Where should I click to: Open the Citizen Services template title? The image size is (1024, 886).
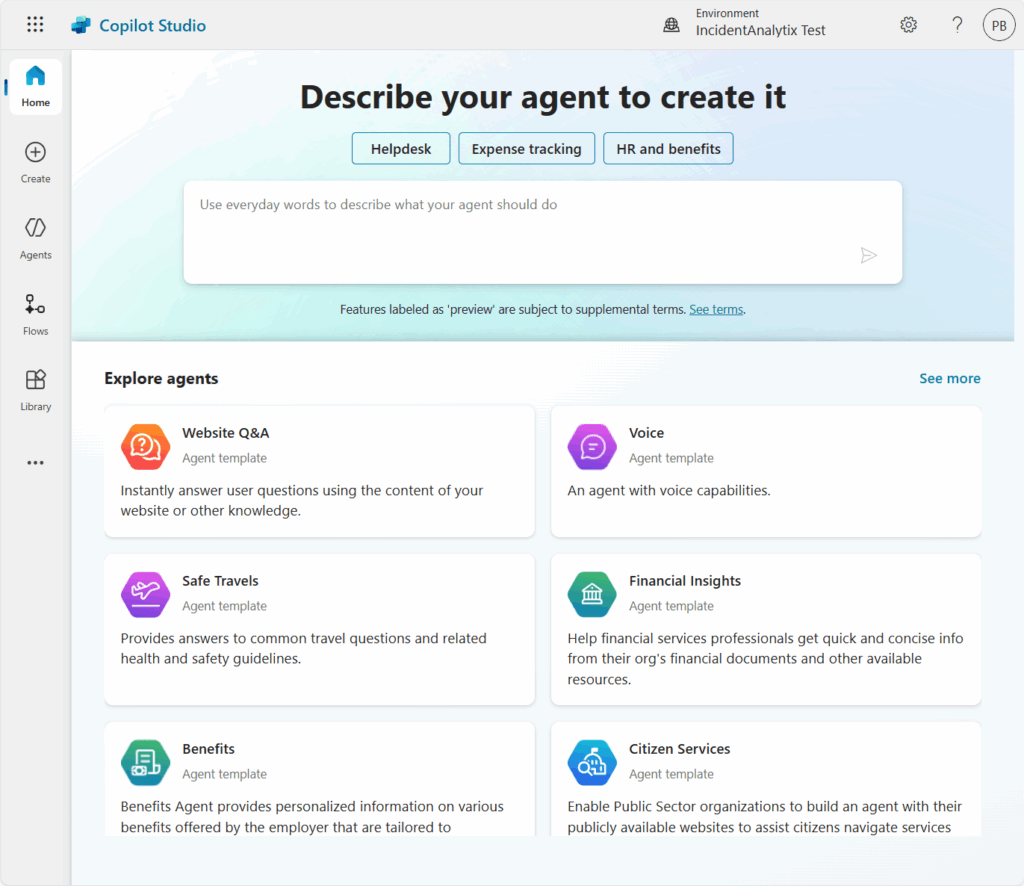(x=679, y=749)
